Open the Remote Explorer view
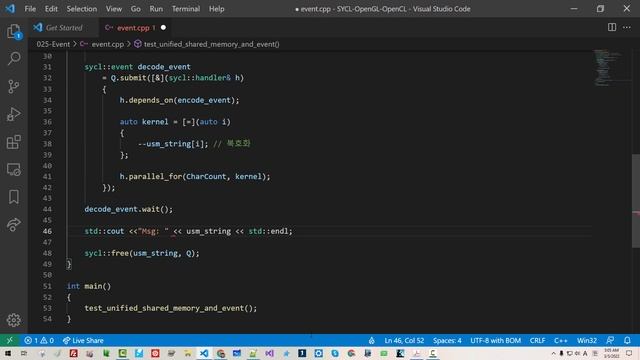This screenshot has height=360, width=640. (13, 169)
